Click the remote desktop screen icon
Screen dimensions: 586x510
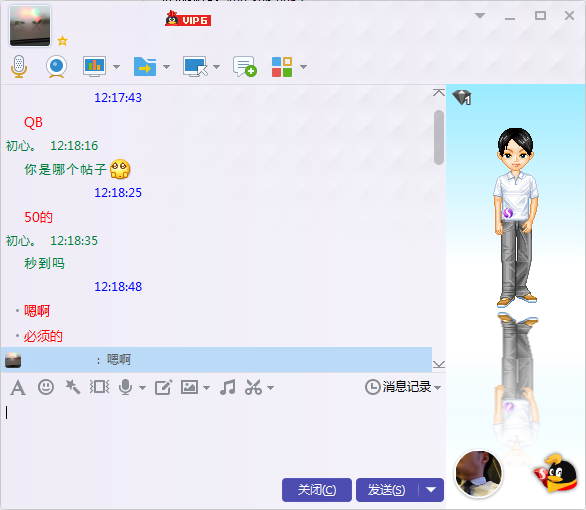[x=195, y=67]
